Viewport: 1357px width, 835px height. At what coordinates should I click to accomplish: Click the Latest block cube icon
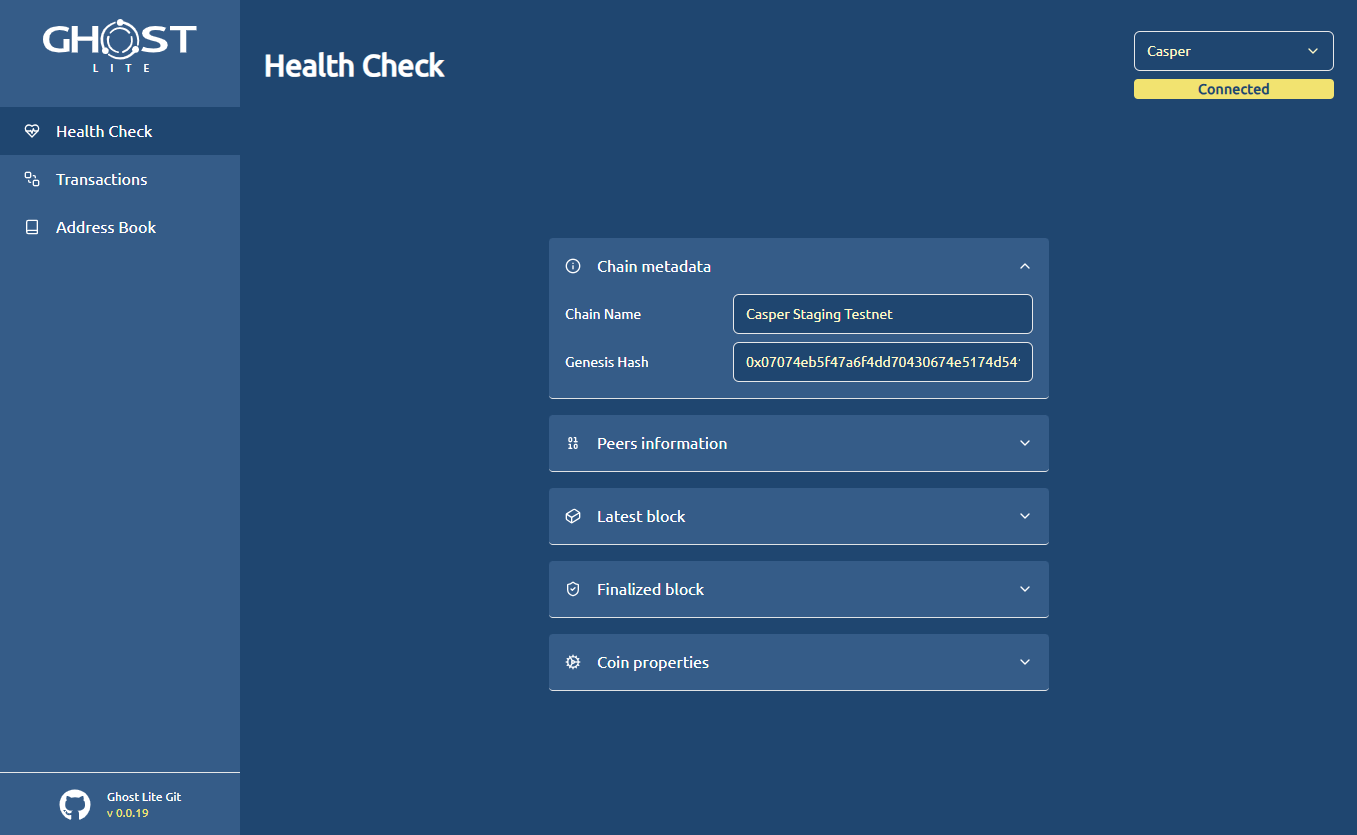[x=573, y=516]
